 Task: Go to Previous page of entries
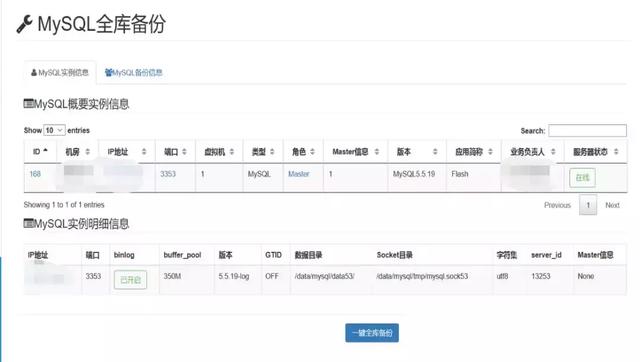557,205
